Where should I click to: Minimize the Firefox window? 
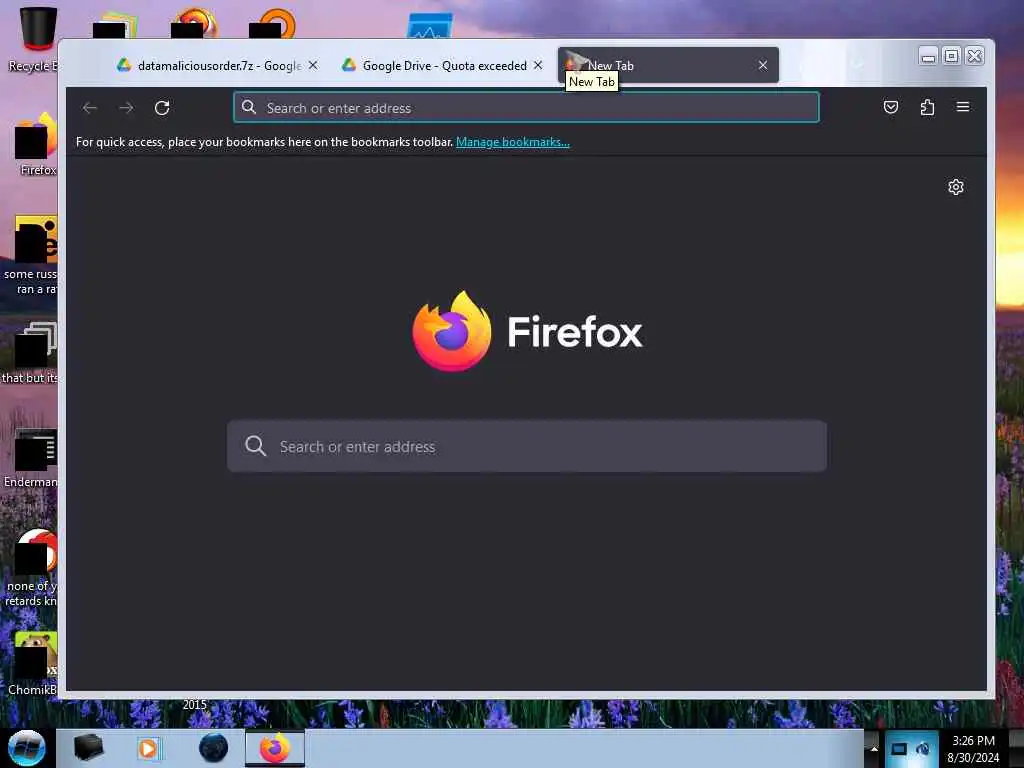[927, 57]
